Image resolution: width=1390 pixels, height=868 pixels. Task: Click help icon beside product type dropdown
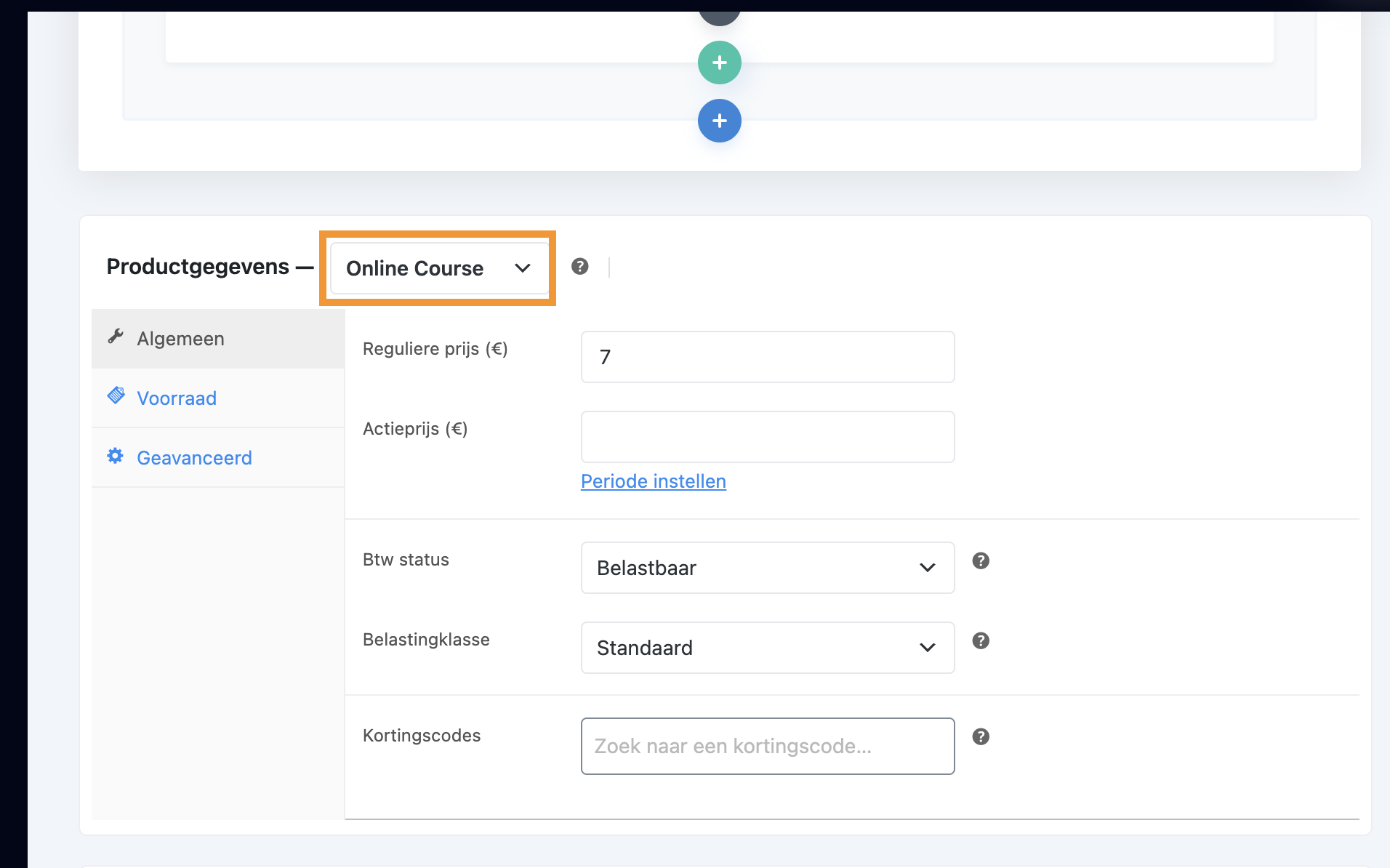click(579, 266)
